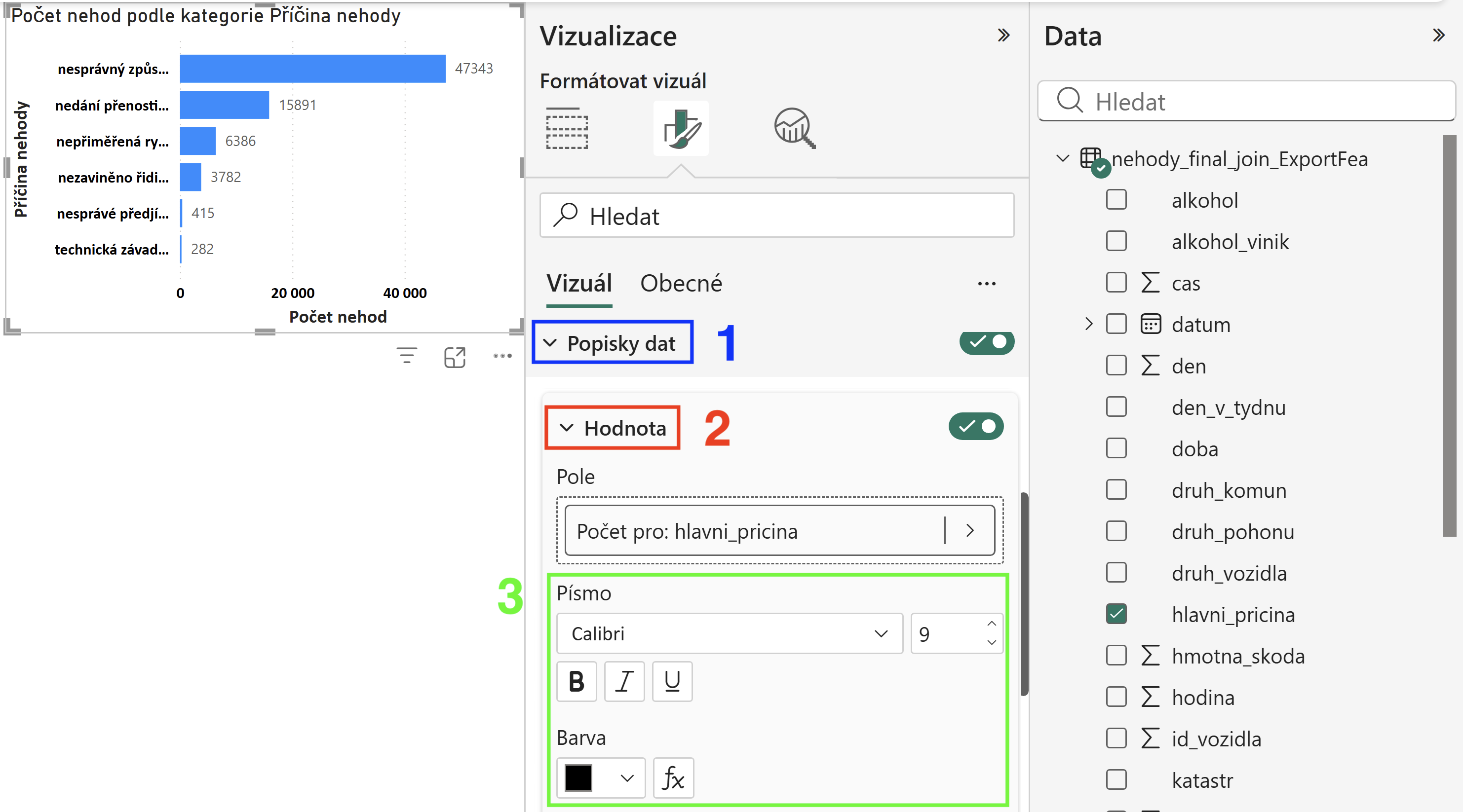
Task: Open the Barva color dropdown arrow
Action: pos(627,778)
